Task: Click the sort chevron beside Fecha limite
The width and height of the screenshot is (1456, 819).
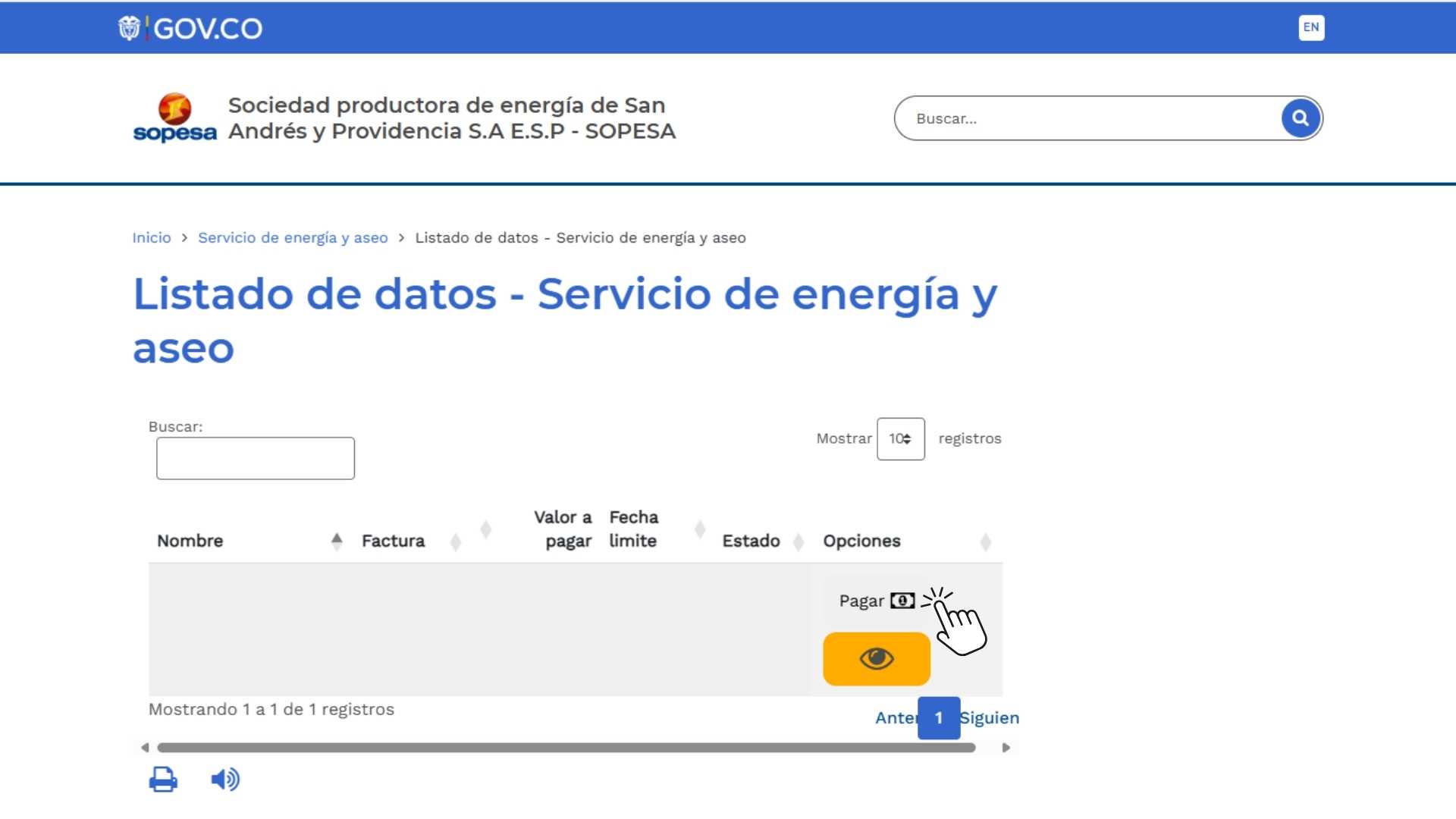Action: click(699, 530)
